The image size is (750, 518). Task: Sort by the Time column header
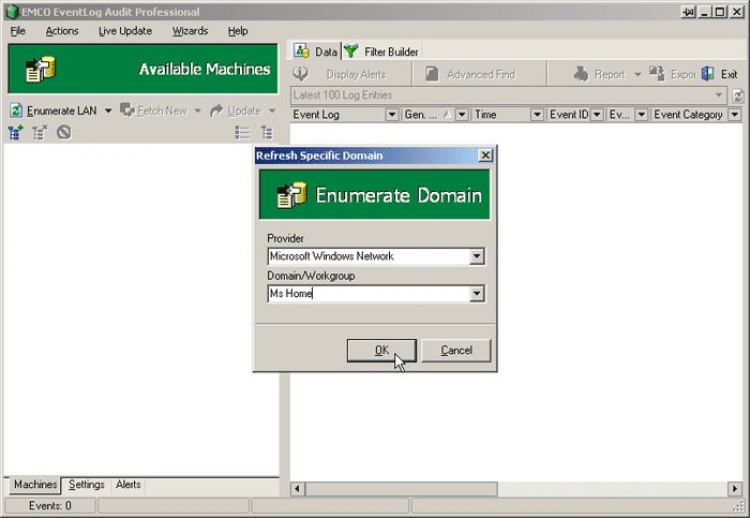point(485,115)
